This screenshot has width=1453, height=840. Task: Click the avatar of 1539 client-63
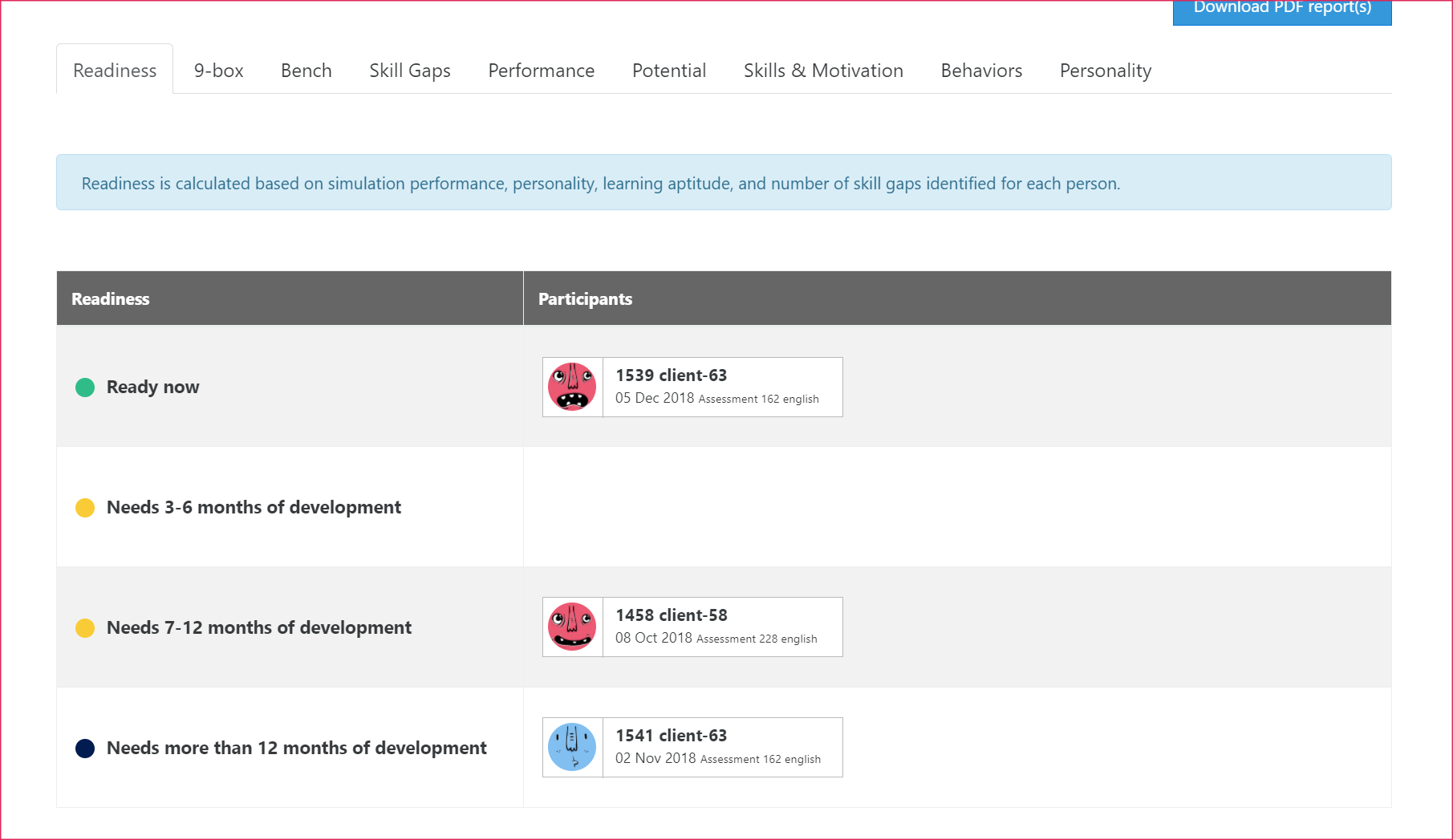pos(571,386)
